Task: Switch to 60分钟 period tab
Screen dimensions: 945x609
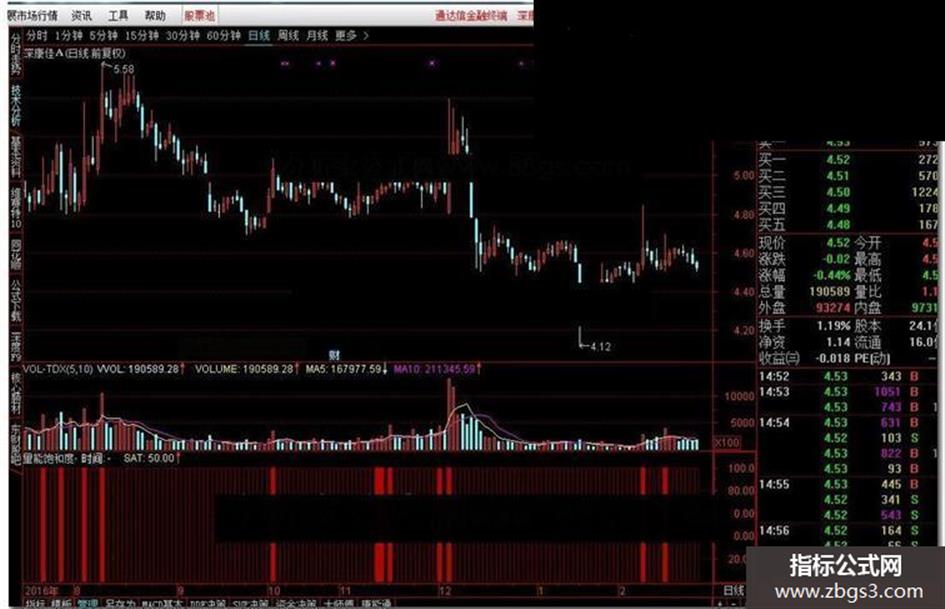Action: point(224,36)
